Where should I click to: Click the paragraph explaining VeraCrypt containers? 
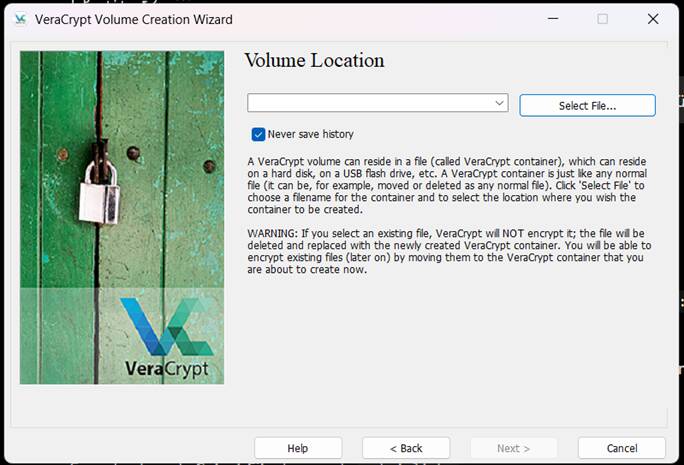point(447,185)
